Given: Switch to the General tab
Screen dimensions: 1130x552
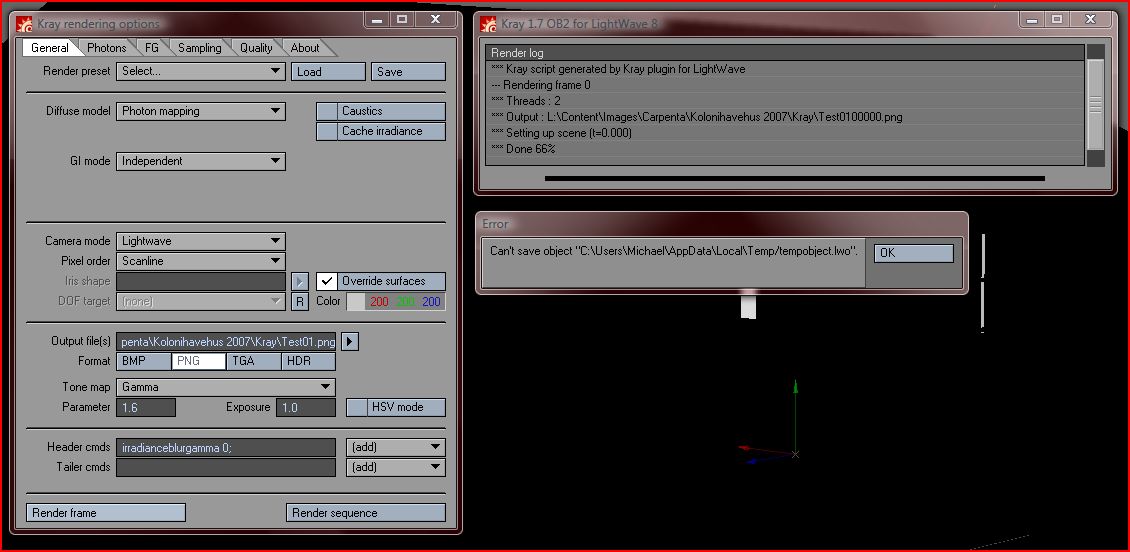Looking at the screenshot, I should click(50, 48).
